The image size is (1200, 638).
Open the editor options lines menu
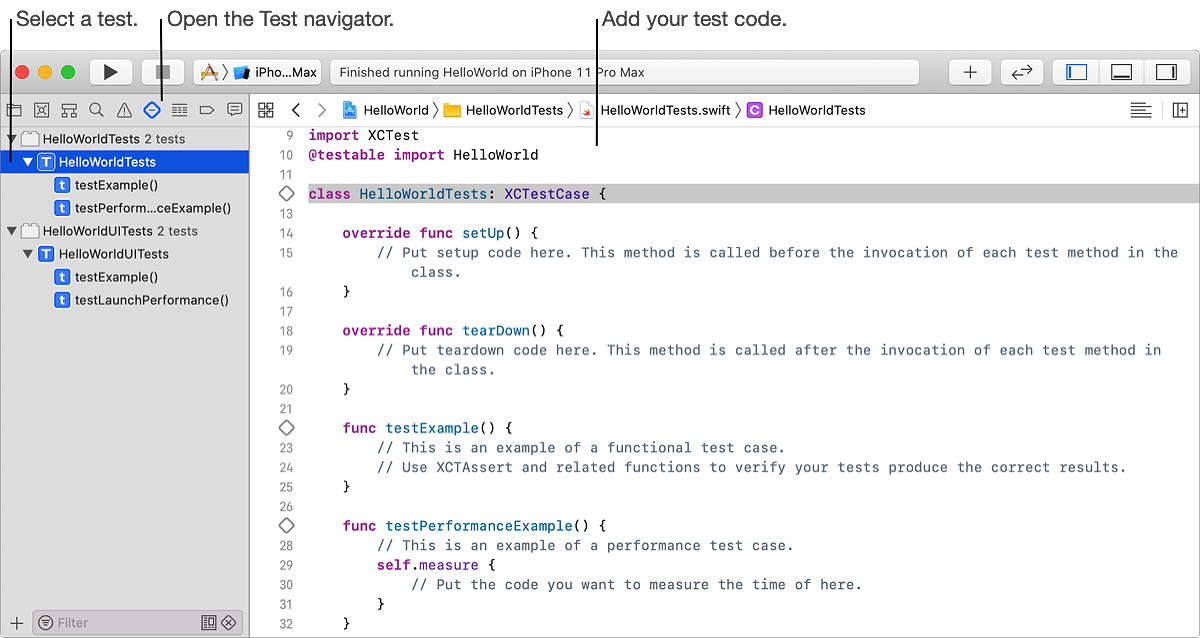1141,110
